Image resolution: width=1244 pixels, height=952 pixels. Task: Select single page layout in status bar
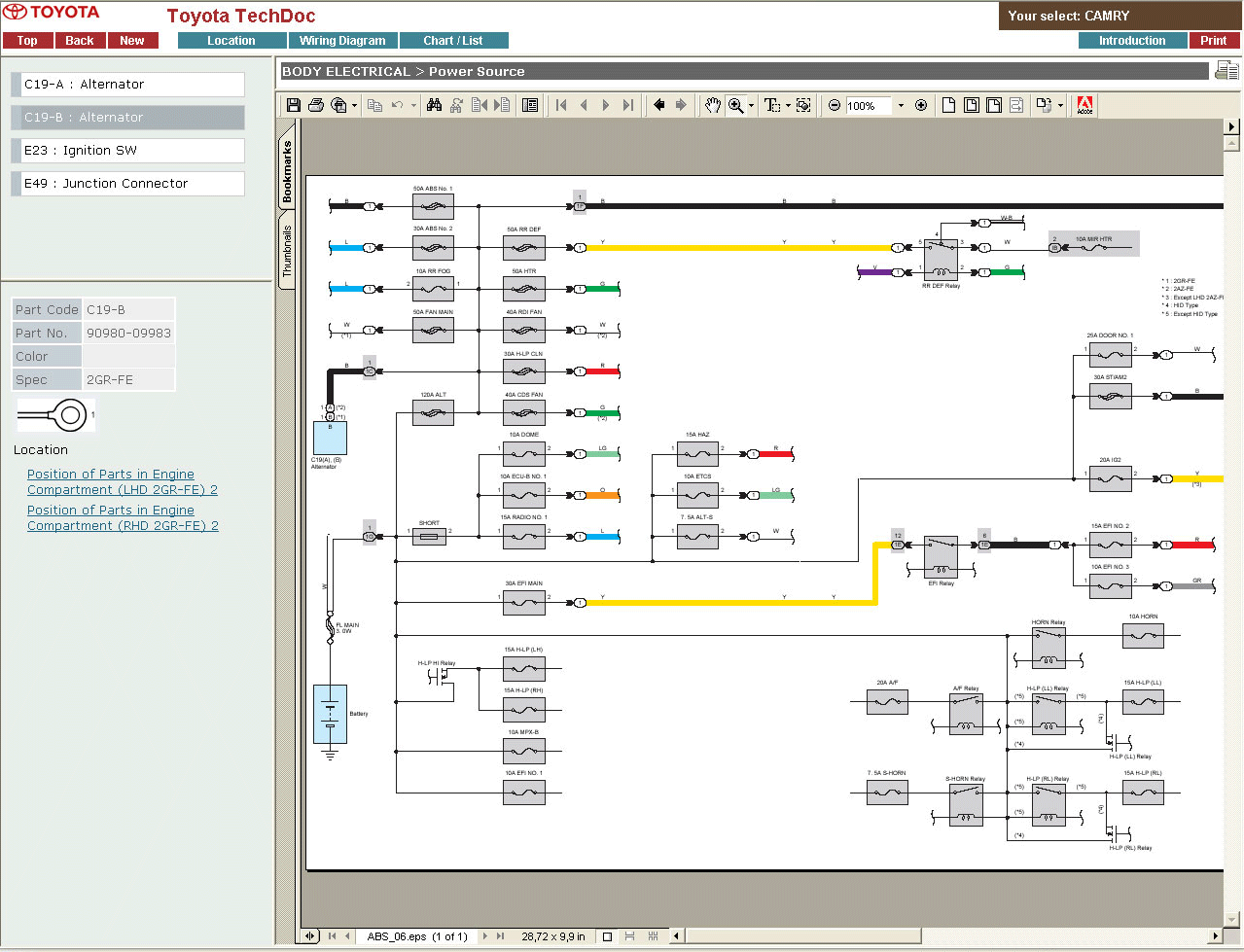pos(607,936)
